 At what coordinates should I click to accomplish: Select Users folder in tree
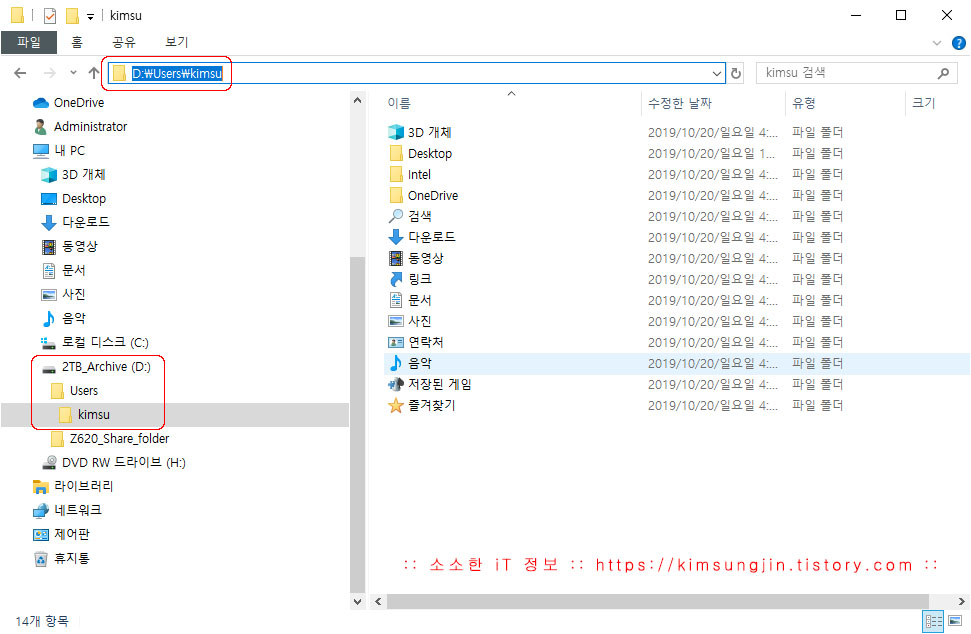click(x=74, y=391)
